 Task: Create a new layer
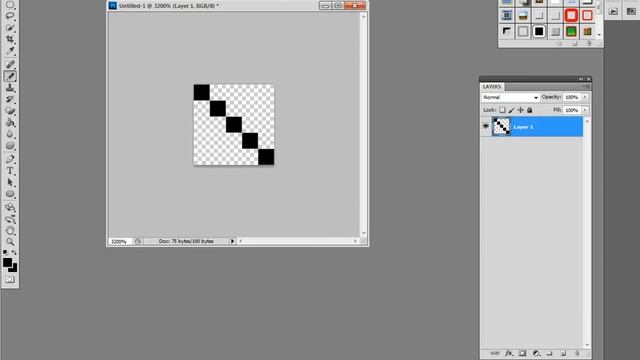tap(563, 353)
